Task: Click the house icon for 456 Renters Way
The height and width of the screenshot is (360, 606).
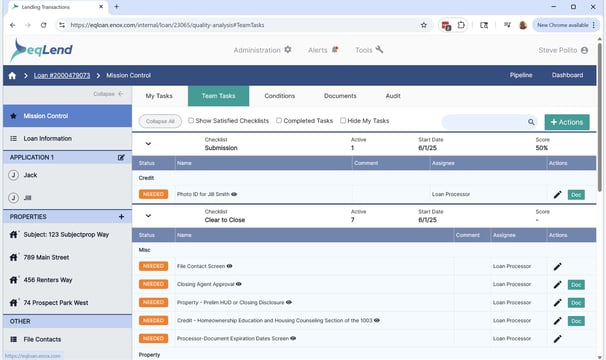Action: coord(14,280)
